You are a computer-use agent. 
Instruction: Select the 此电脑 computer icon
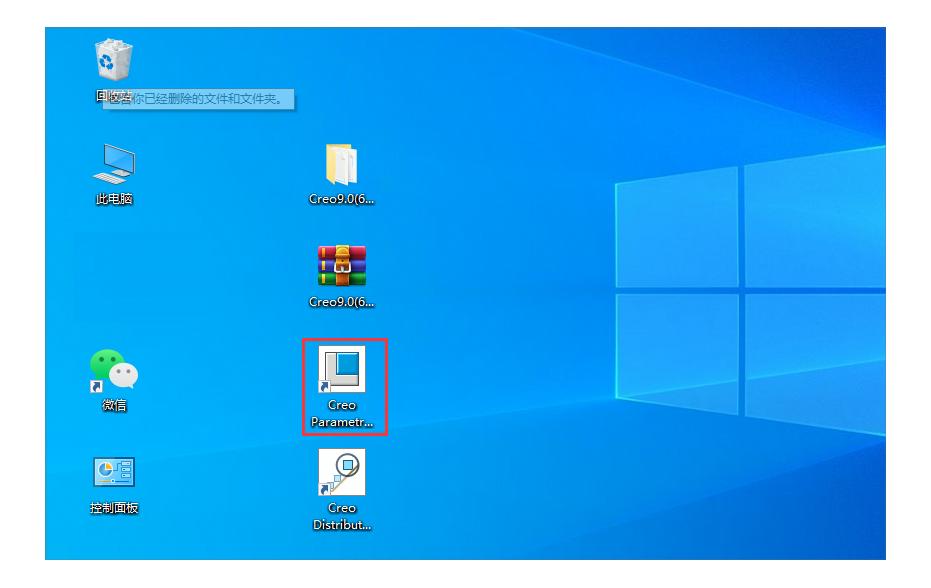[x=114, y=165]
